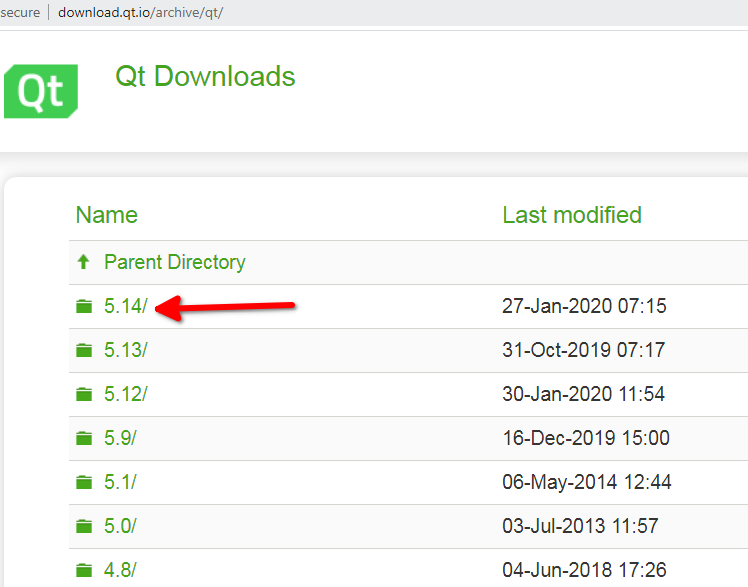This screenshot has width=748, height=587.
Task: Go to Parent Directory
Action: [175, 262]
